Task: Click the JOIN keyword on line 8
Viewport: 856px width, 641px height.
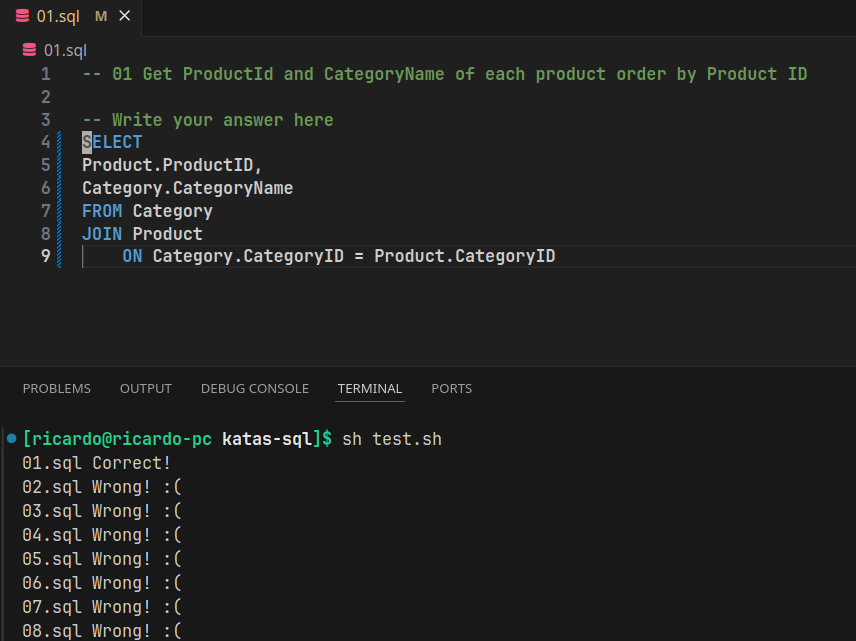Action: [102, 234]
